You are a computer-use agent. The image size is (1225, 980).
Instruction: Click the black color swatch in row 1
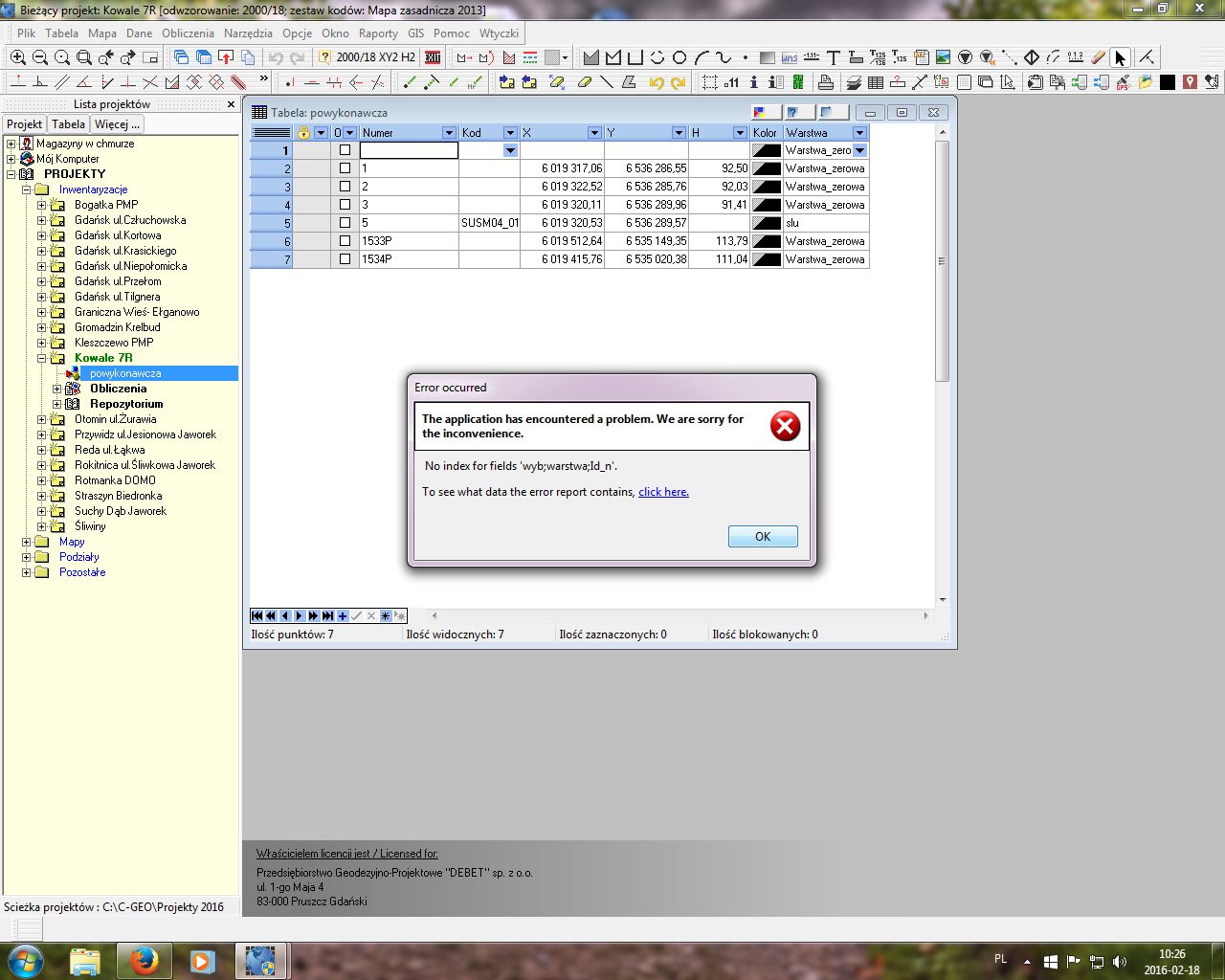click(767, 150)
